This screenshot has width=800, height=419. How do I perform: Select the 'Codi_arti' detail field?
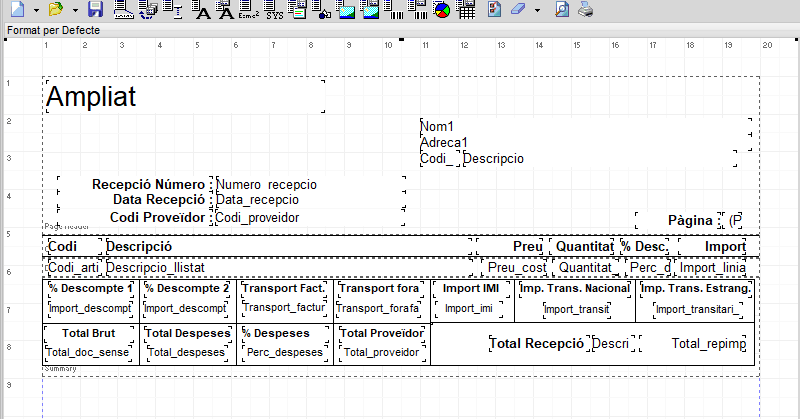point(76,267)
